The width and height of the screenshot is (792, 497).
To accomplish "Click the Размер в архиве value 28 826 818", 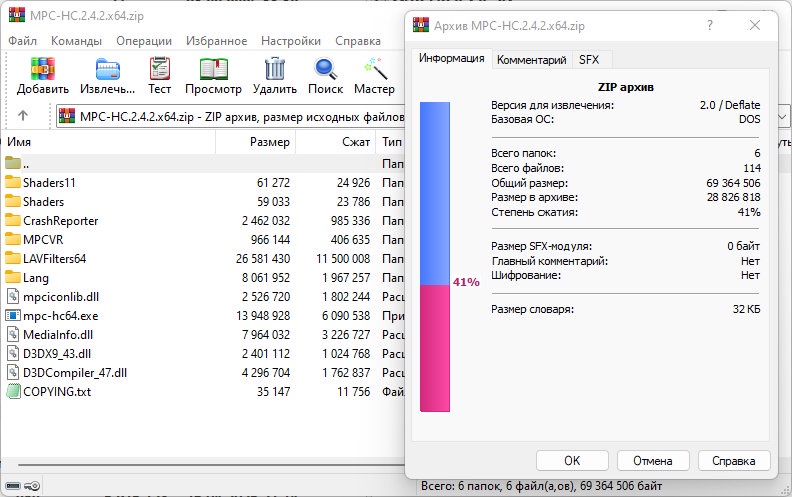I will 733,197.
